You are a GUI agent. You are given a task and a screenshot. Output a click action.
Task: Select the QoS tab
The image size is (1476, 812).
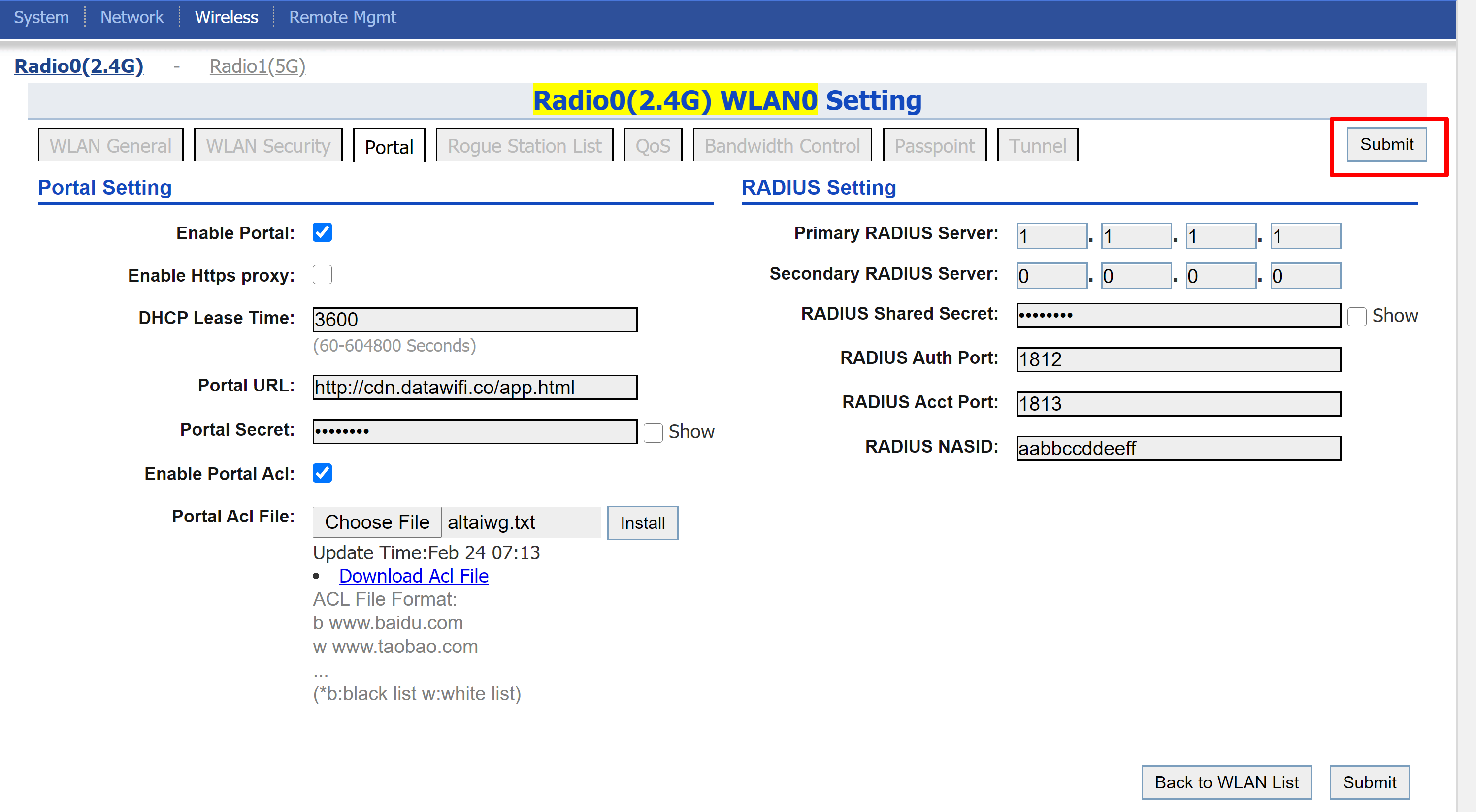coord(653,146)
